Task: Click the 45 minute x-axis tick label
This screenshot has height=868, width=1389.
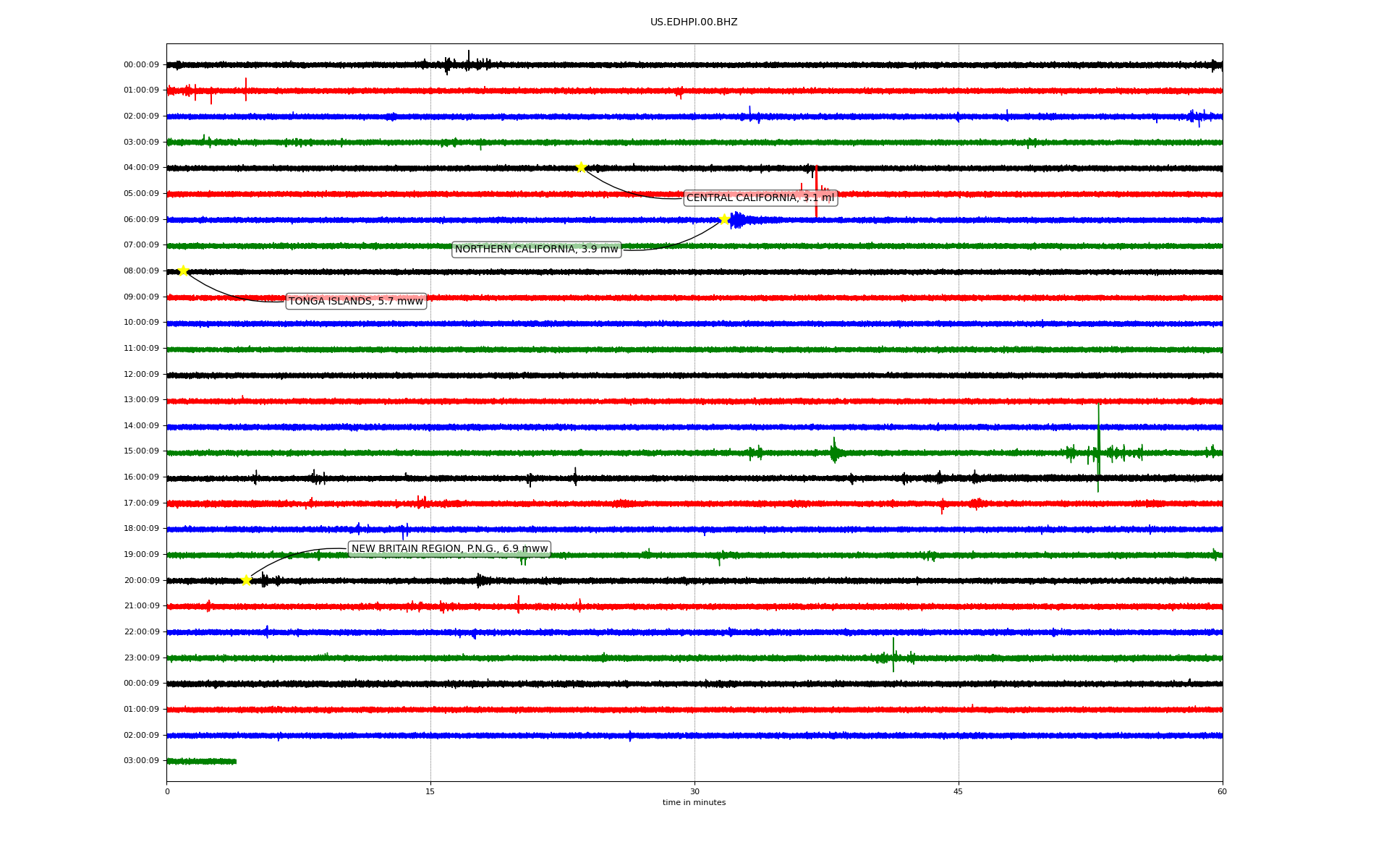Action: click(959, 791)
